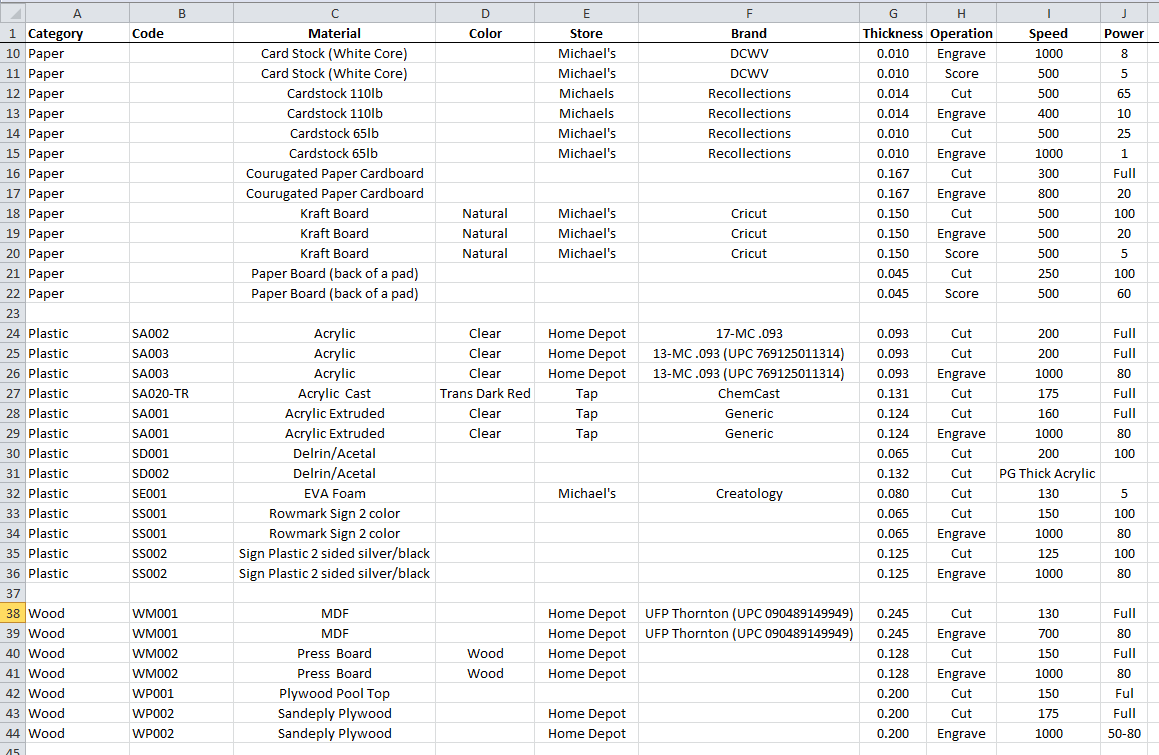The height and width of the screenshot is (755, 1159).
Task: Select the "800" speed cell
Action: pyautogui.click(x=1048, y=194)
